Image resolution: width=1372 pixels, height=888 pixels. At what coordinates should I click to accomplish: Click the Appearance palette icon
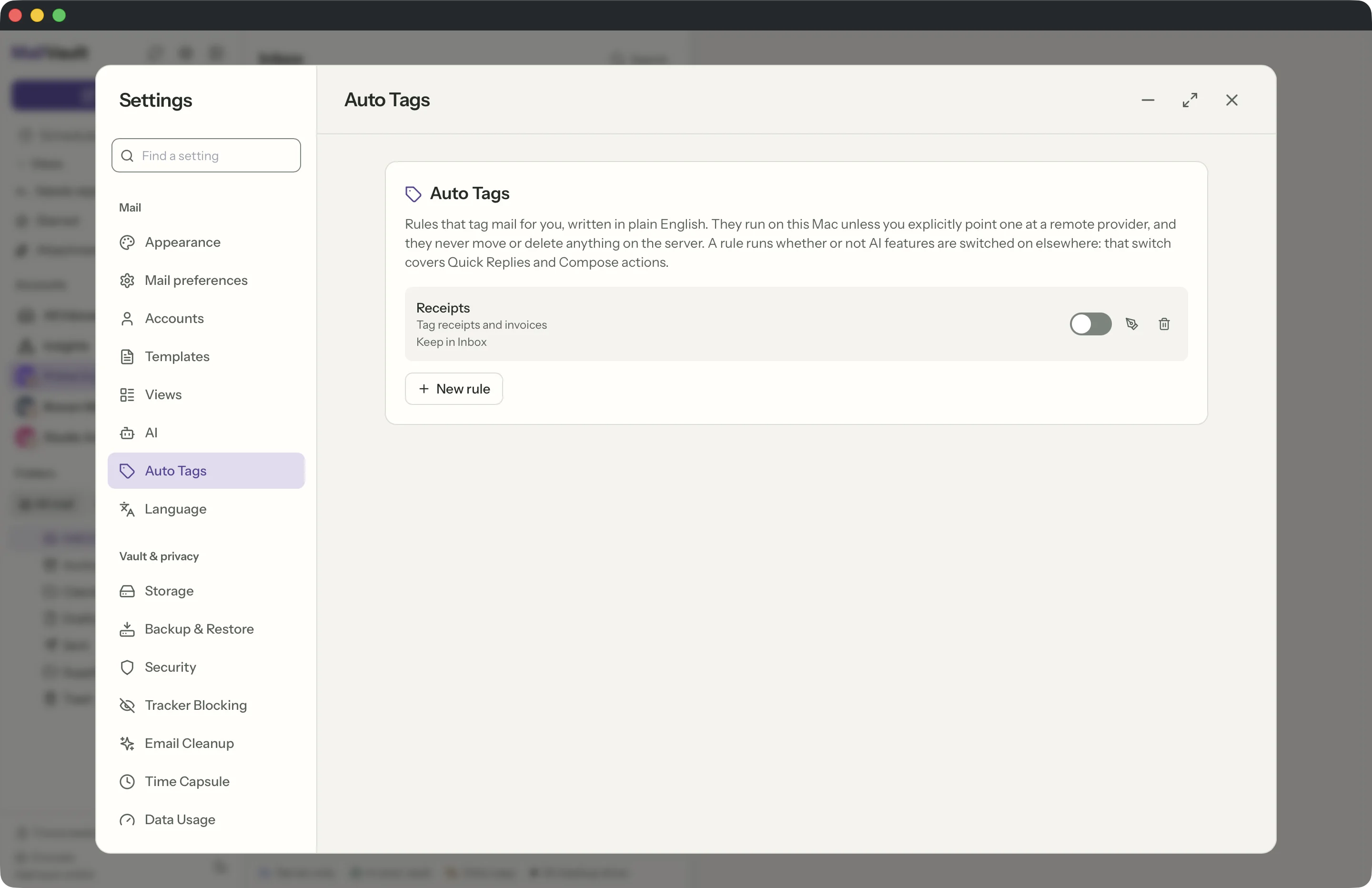(127, 242)
